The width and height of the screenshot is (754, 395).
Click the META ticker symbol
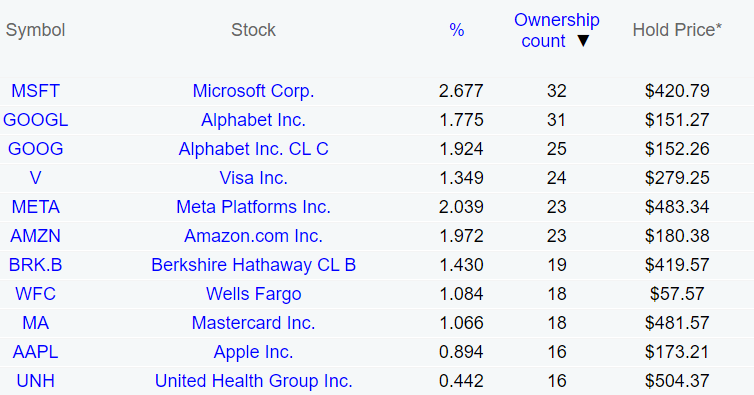coord(36,207)
